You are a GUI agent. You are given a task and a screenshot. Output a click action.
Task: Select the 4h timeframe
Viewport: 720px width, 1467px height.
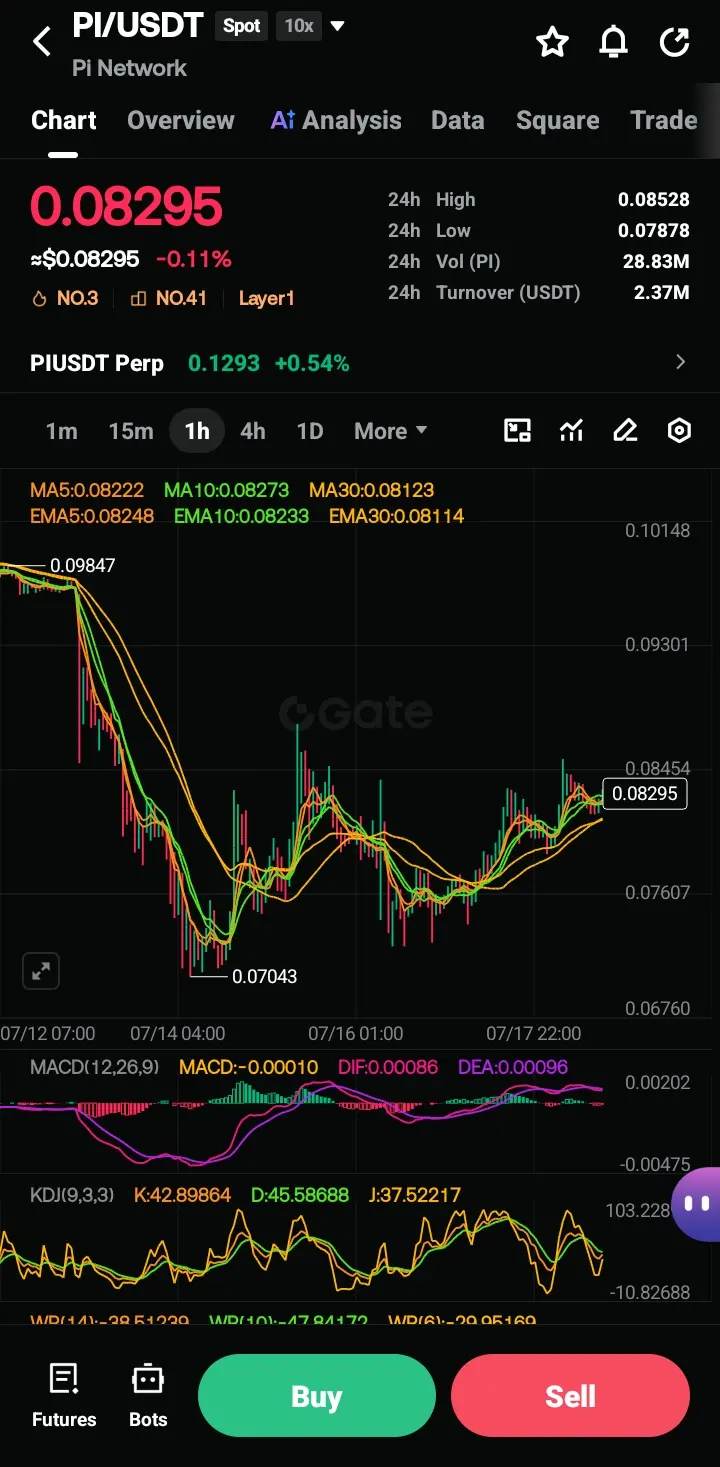pyautogui.click(x=253, y=431)
